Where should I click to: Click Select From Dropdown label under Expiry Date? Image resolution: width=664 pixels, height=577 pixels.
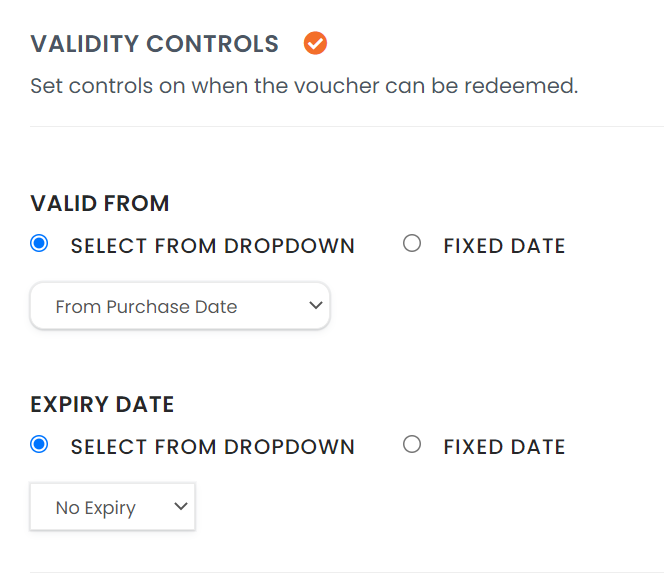(x=212, y=447)
